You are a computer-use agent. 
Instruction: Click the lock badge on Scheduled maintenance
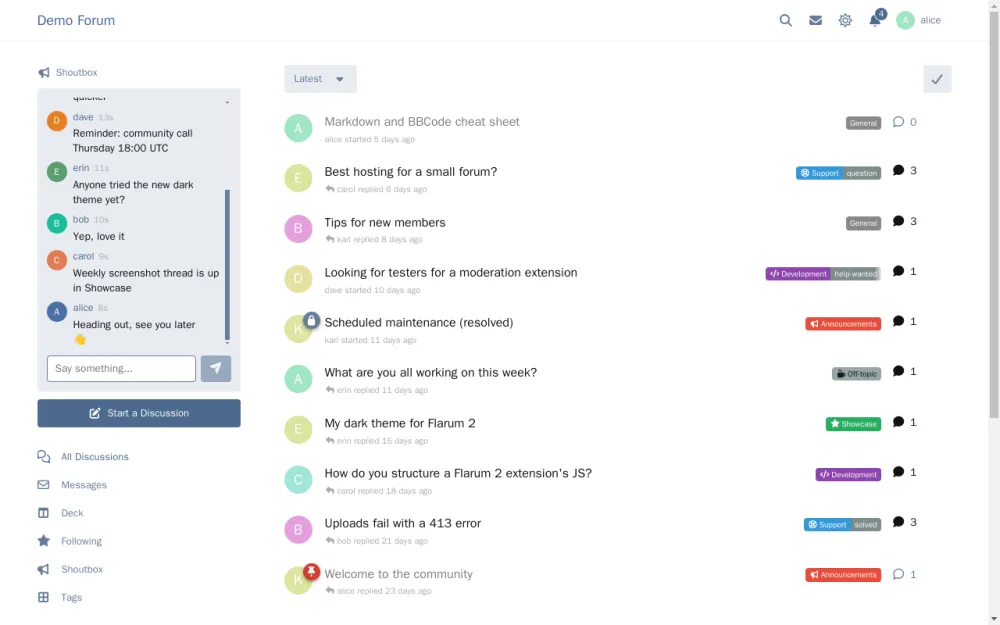[311, 320]
